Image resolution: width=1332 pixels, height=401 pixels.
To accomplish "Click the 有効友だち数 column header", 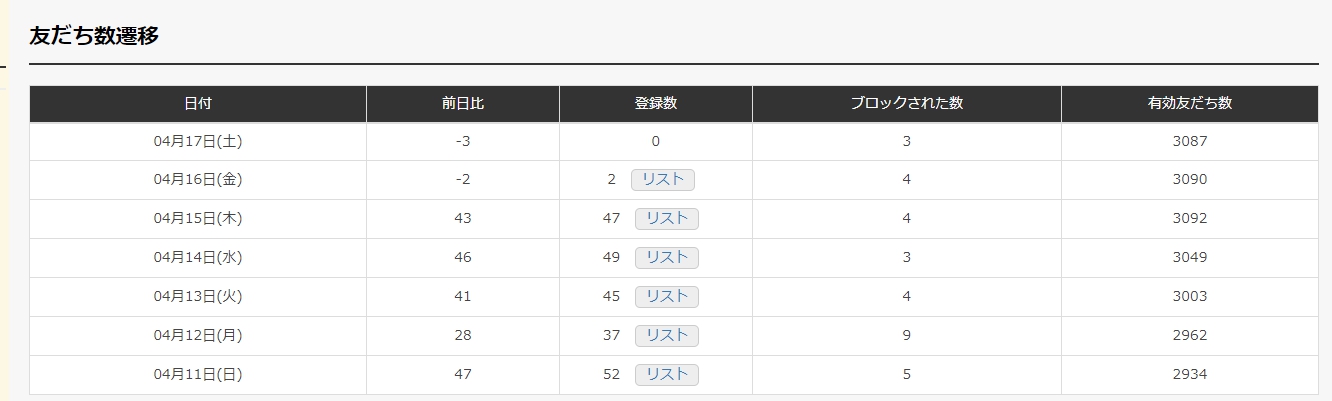I will [x=1190, y=104].
